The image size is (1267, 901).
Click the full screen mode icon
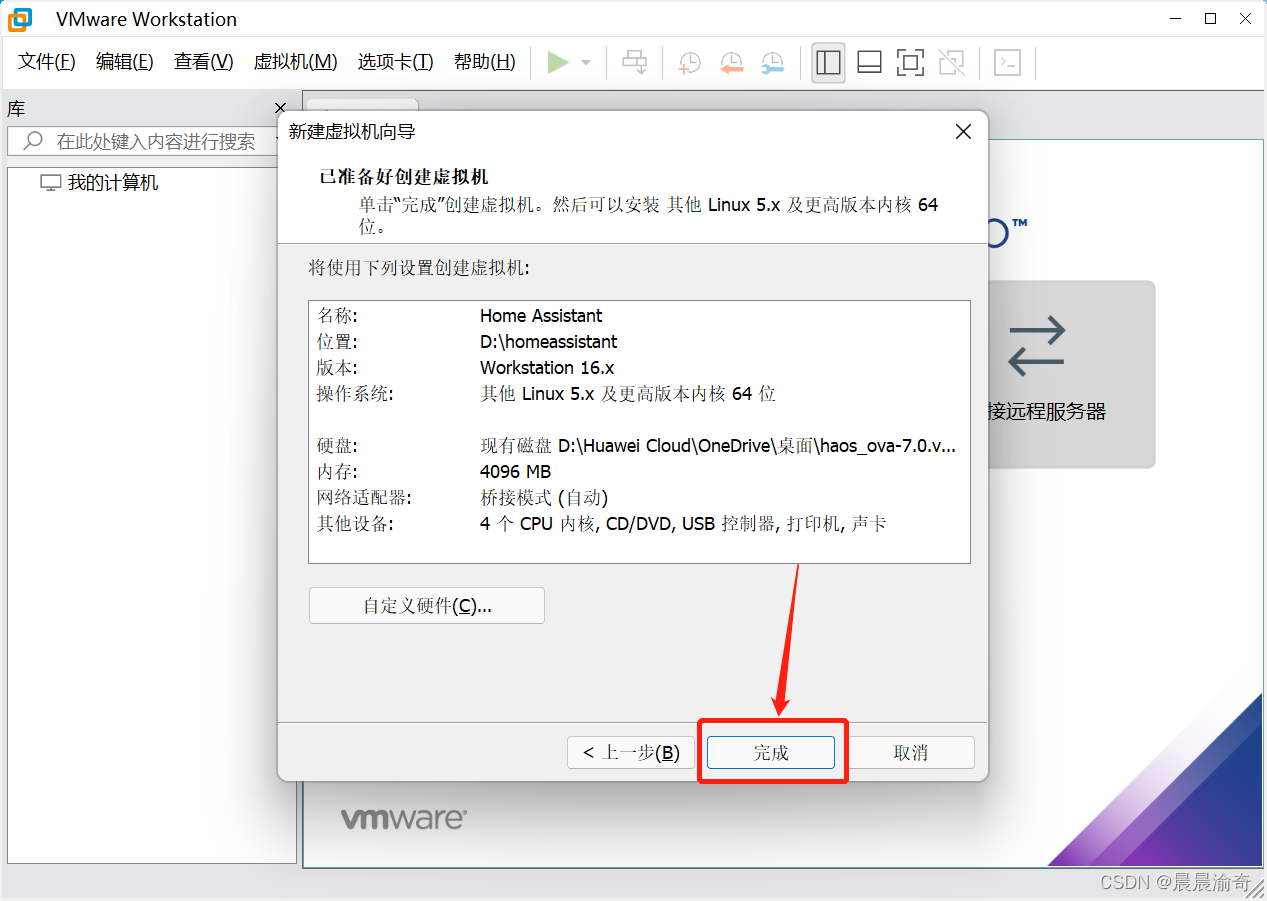(x=910, y=62)
